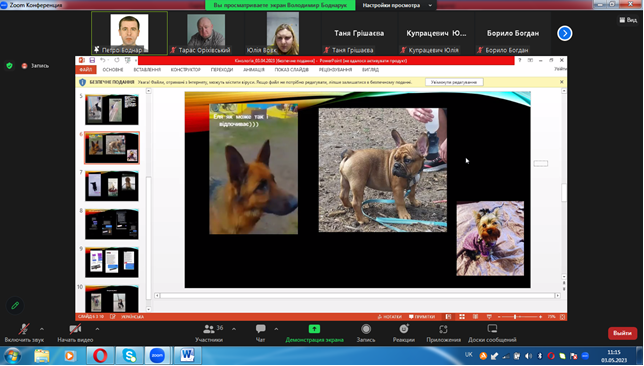Click the green pencil annotate icon

[x=15, y=305]
